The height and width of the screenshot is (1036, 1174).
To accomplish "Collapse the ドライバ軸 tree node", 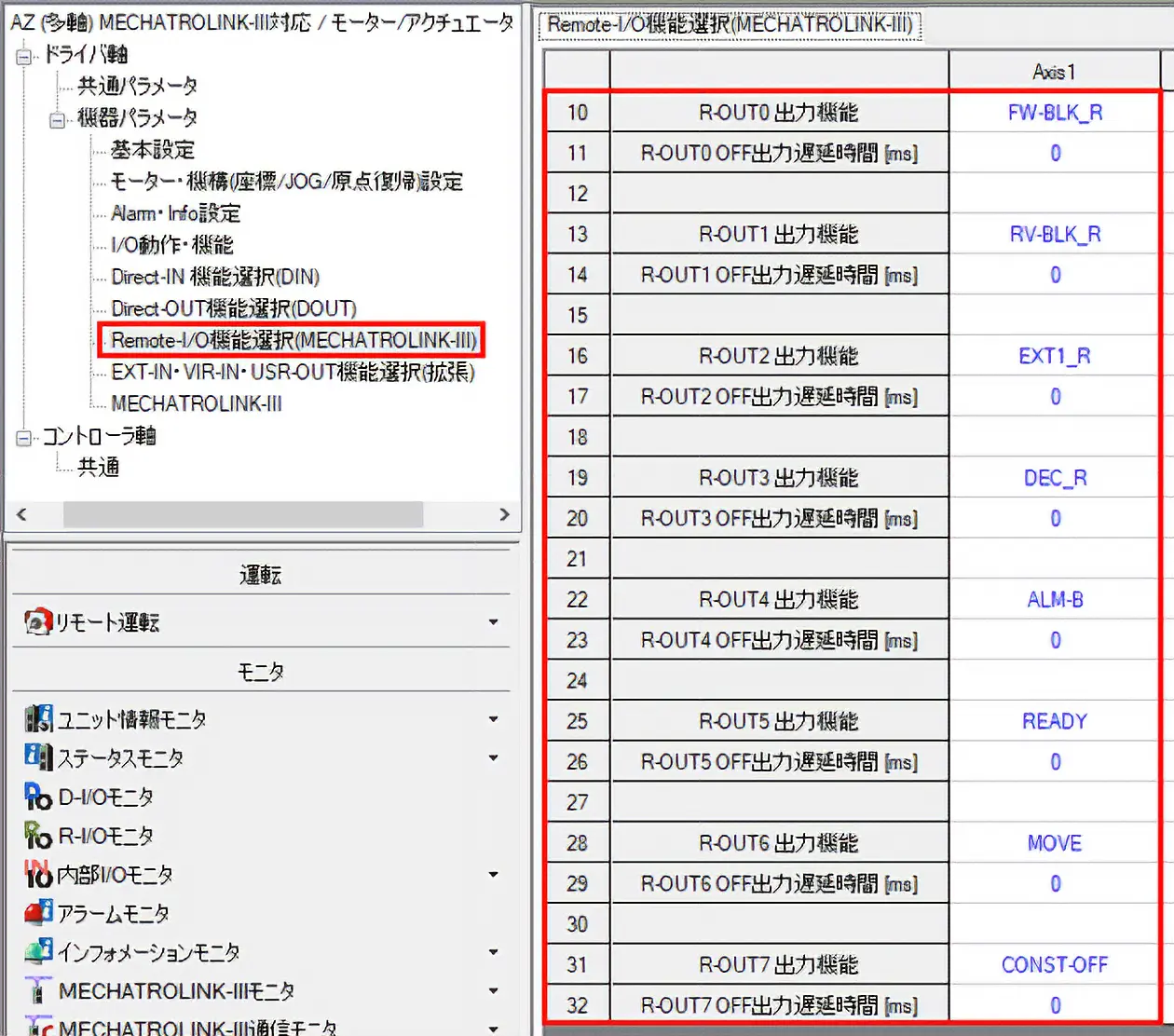I will 24,56.
